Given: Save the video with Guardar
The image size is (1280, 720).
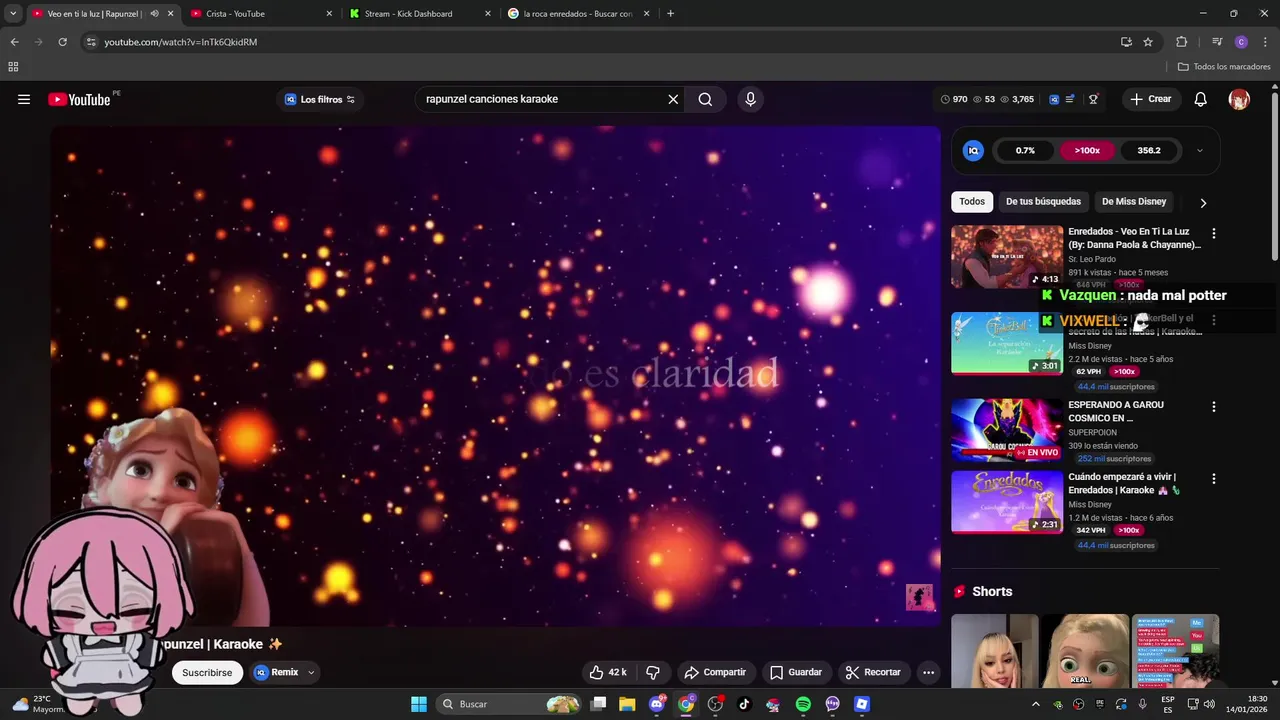Looking at the screenshot, I should pos(796,672).
